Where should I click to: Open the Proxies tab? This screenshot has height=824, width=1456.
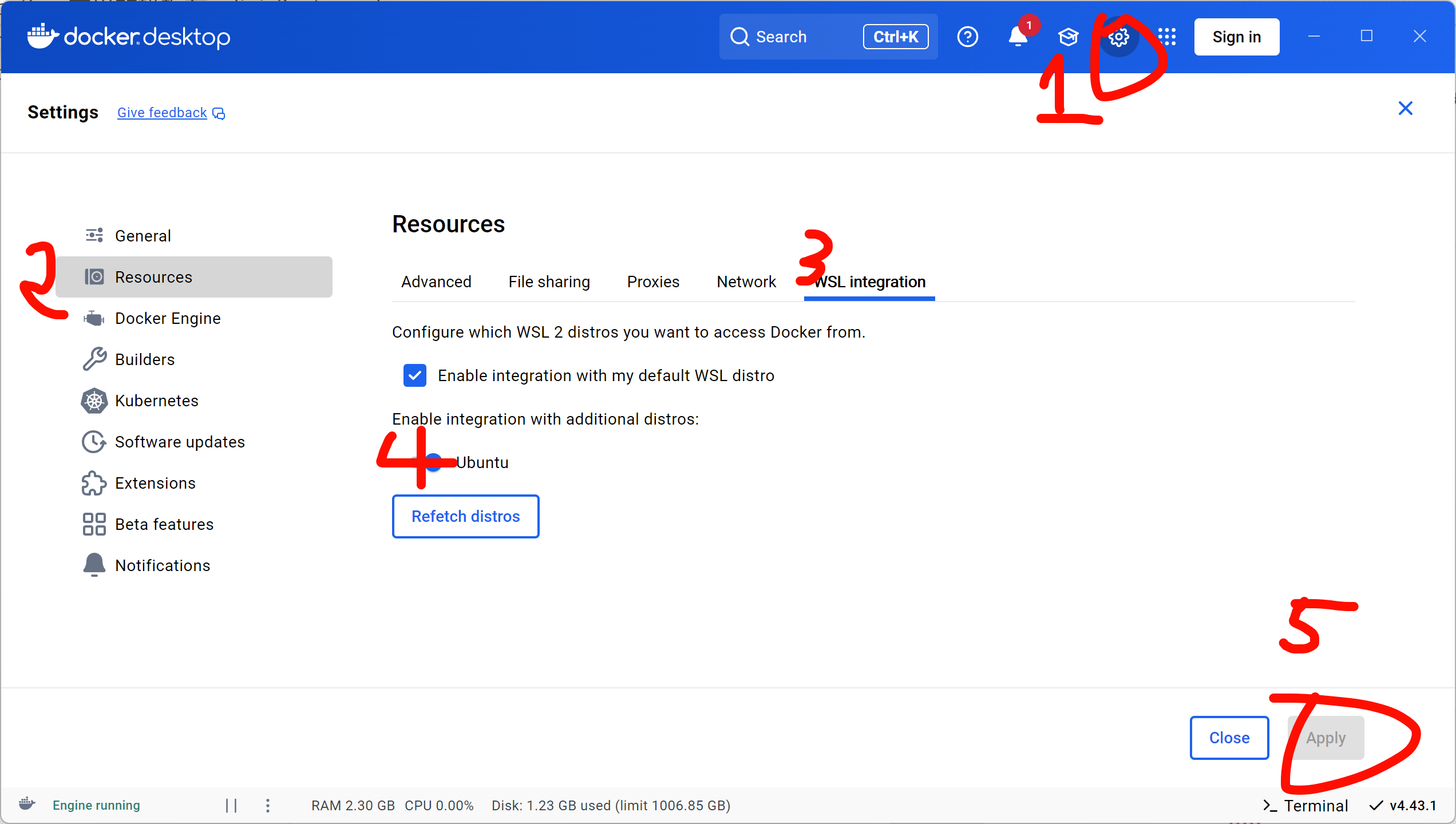pyautogui.click(x=653, y=282)
